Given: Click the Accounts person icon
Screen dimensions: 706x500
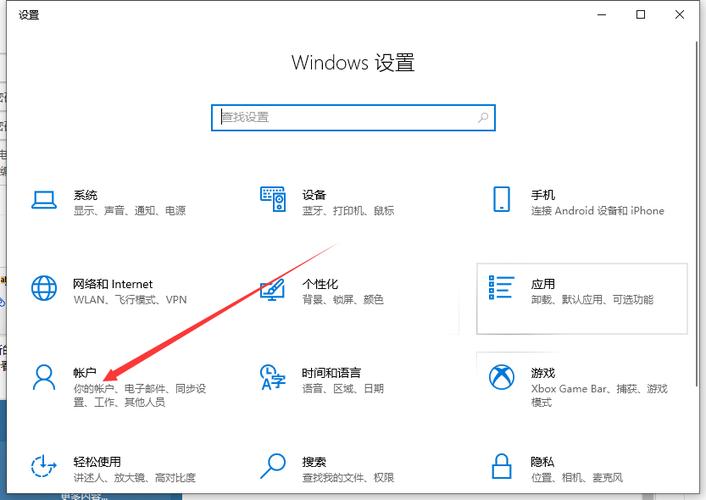Looking at the screenshot, I should 44,377.
